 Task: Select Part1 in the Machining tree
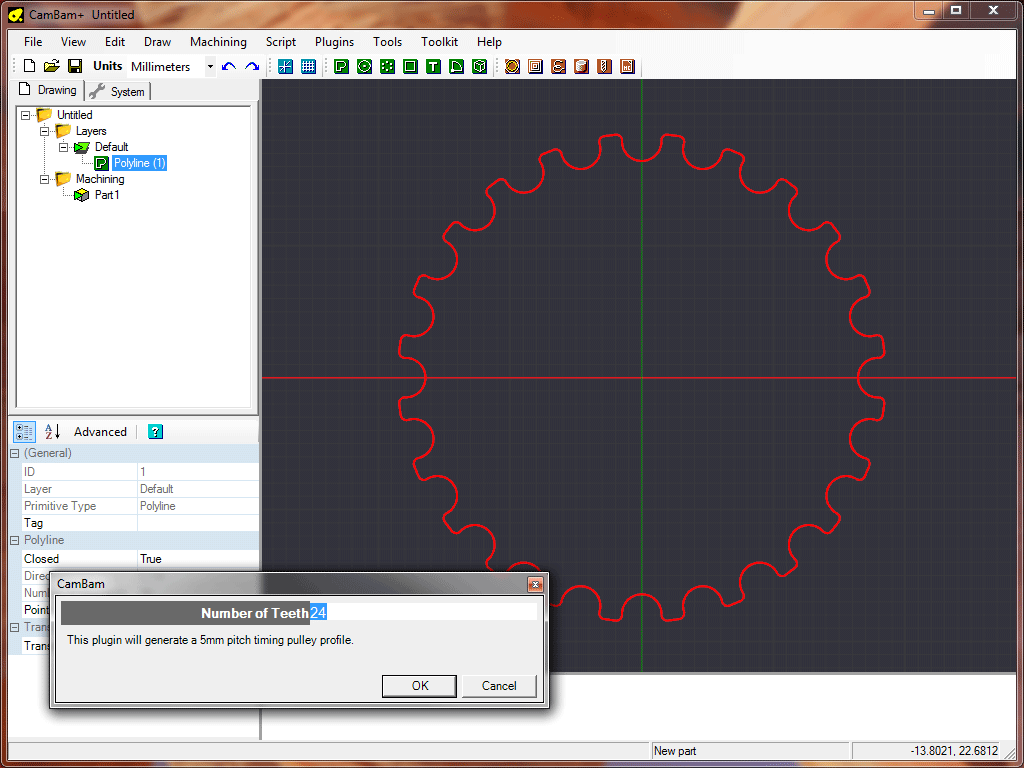[107, 195]
